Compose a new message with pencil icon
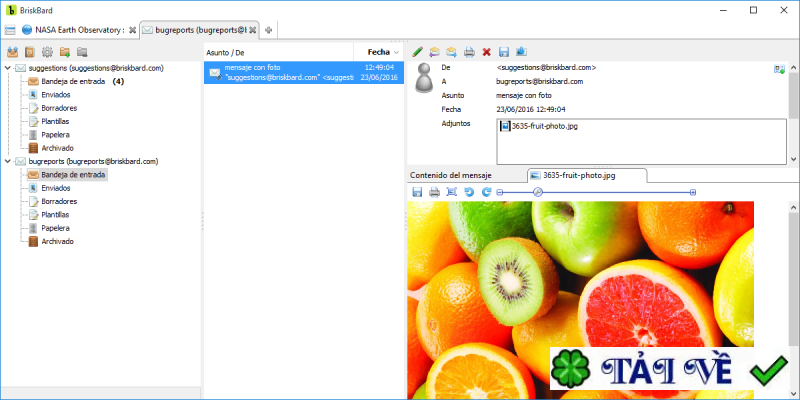The image size is (800, 400). point(417,52)
